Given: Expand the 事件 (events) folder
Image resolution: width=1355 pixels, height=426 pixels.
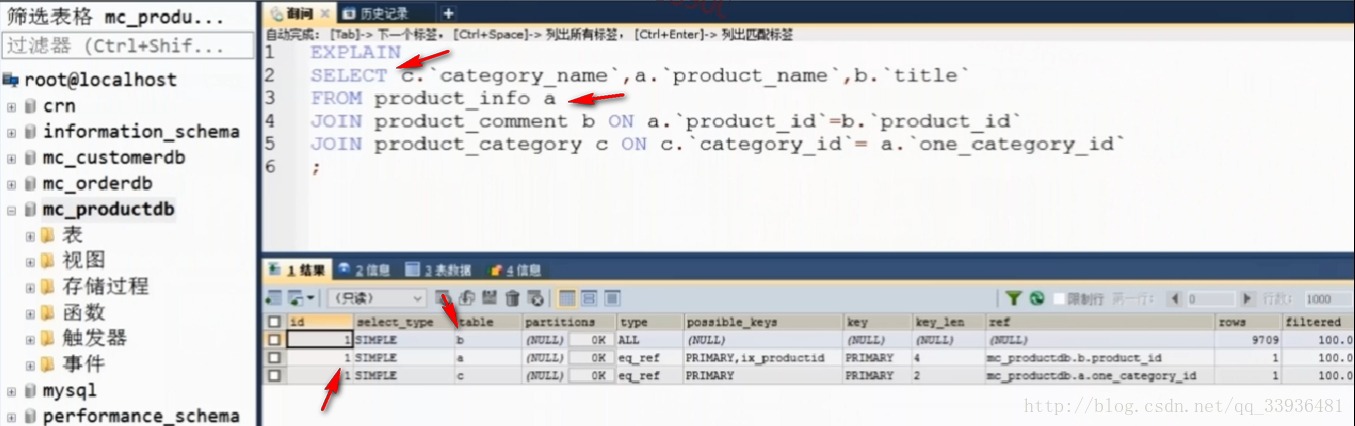Looking at the screenshot, I should click(x=30, y=365).
